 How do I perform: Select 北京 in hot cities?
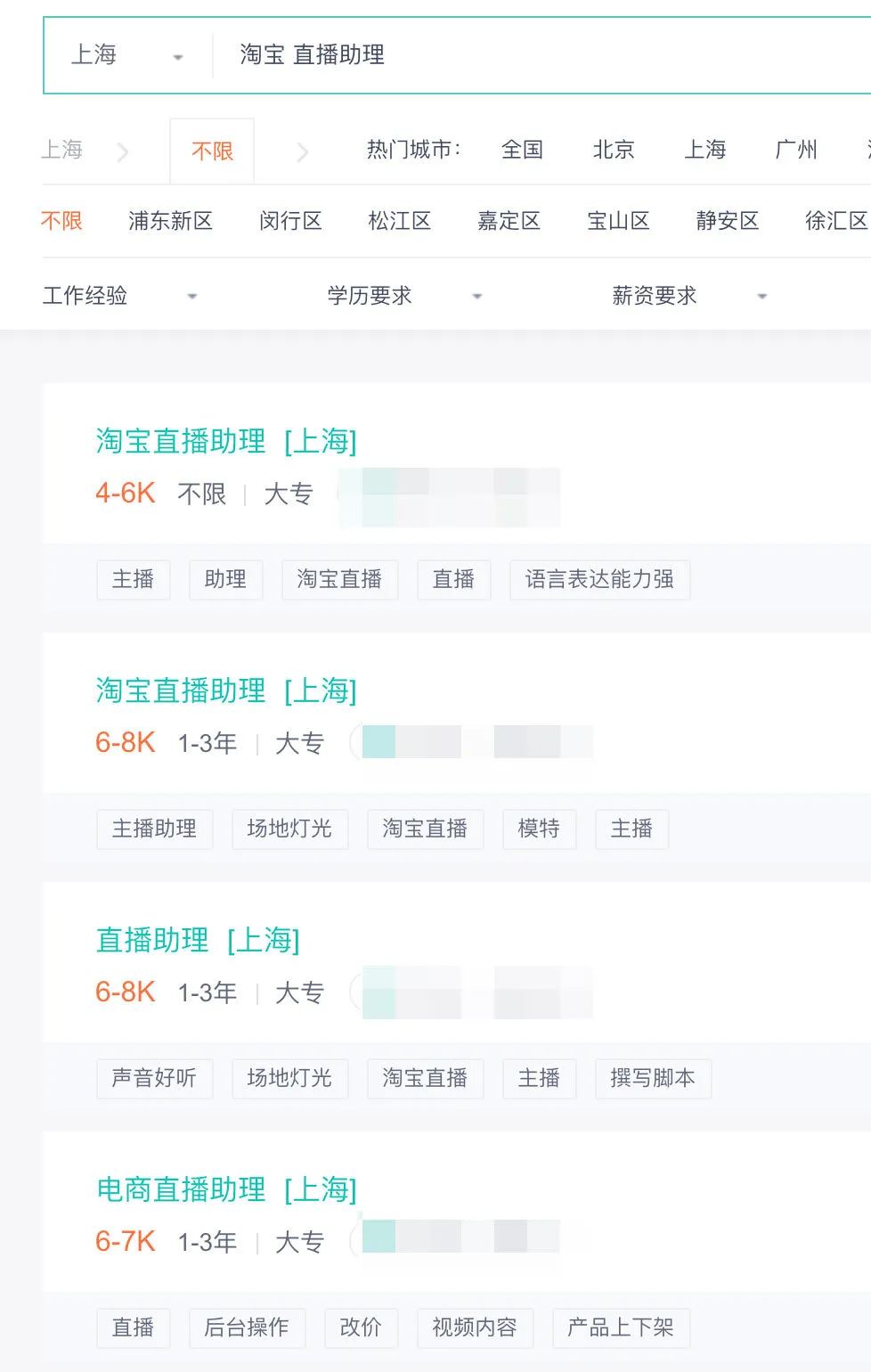[614, 150]
